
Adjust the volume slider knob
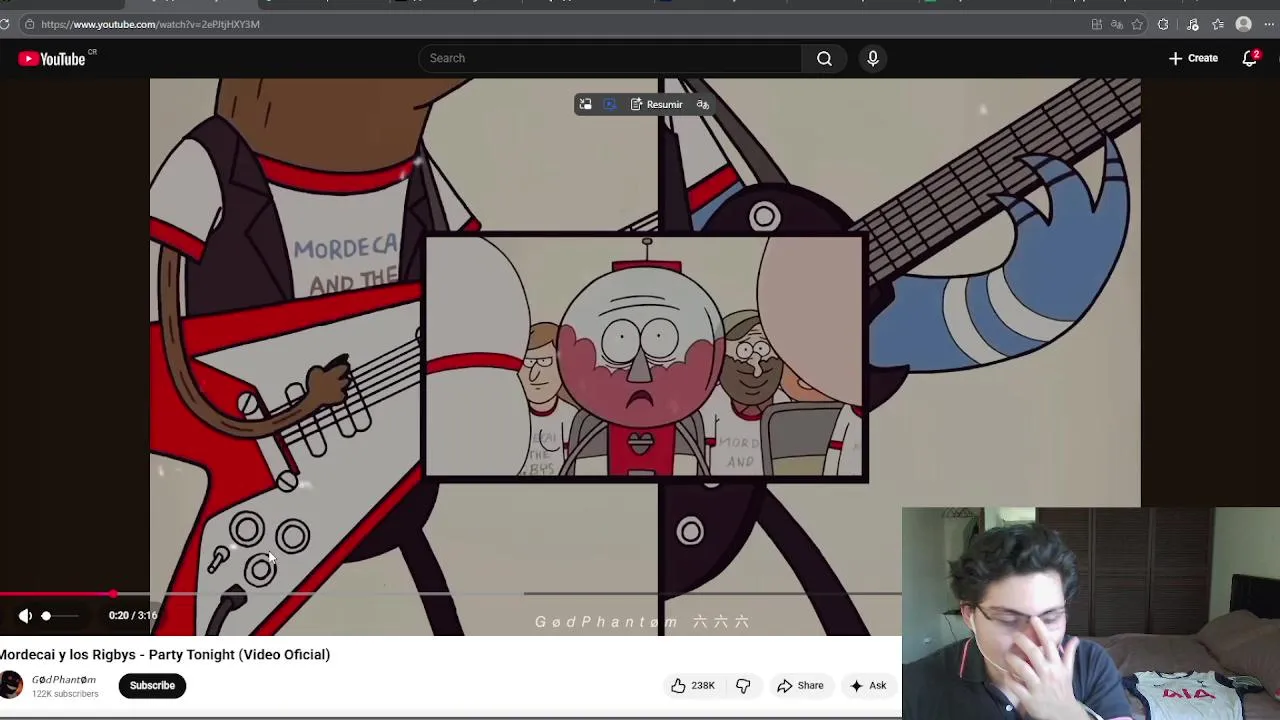[46, 616]
